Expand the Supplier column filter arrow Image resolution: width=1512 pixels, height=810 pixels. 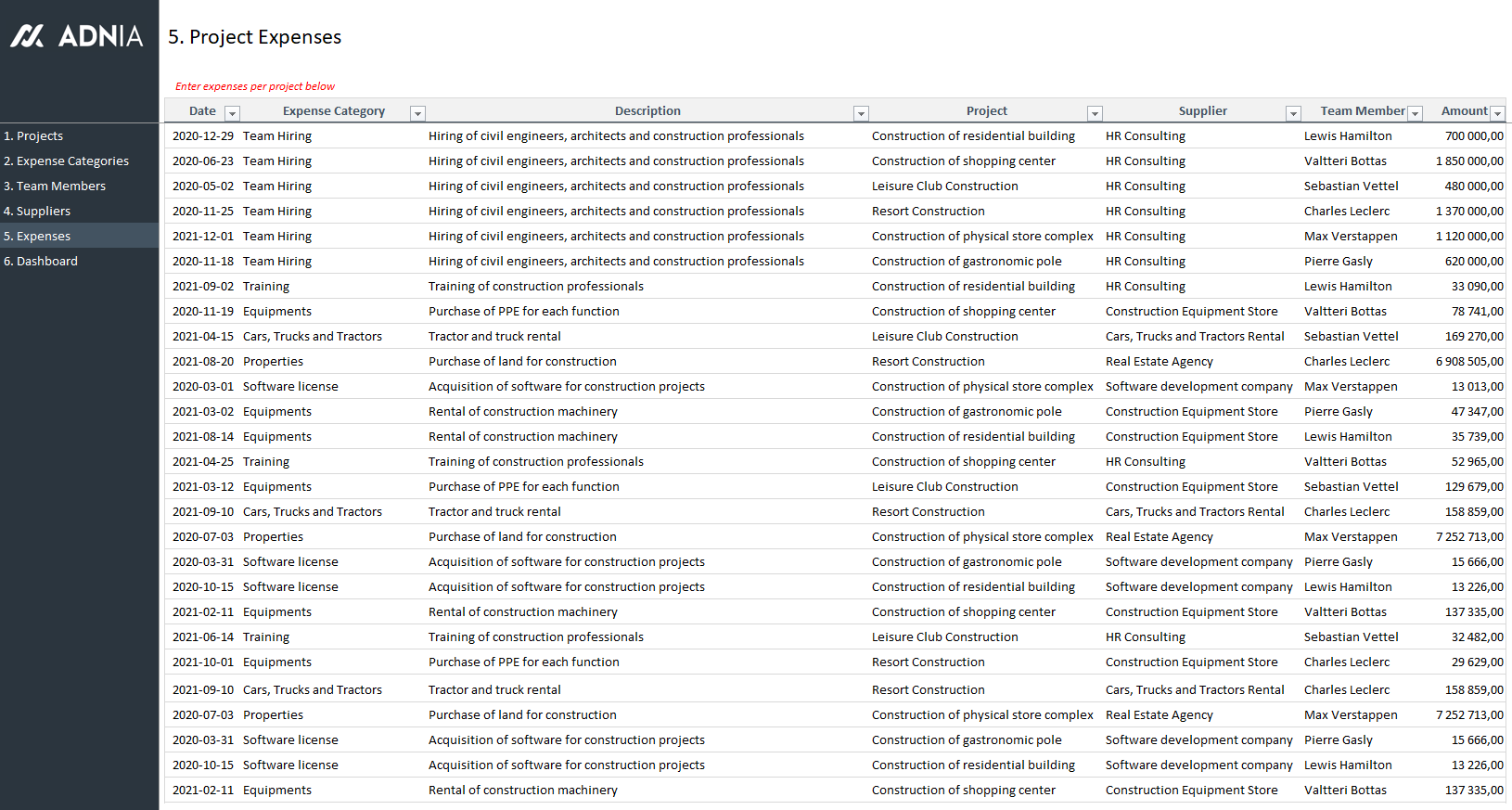click(1293, 113)
